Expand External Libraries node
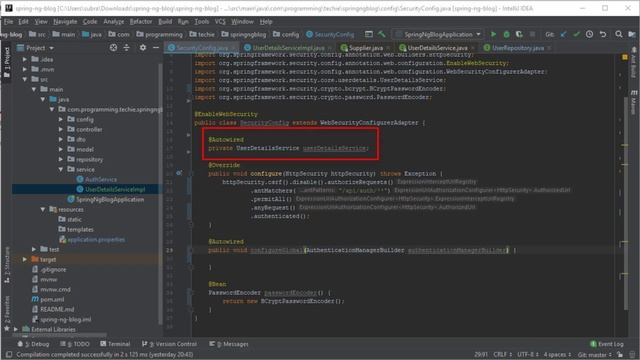 (16, 329)
